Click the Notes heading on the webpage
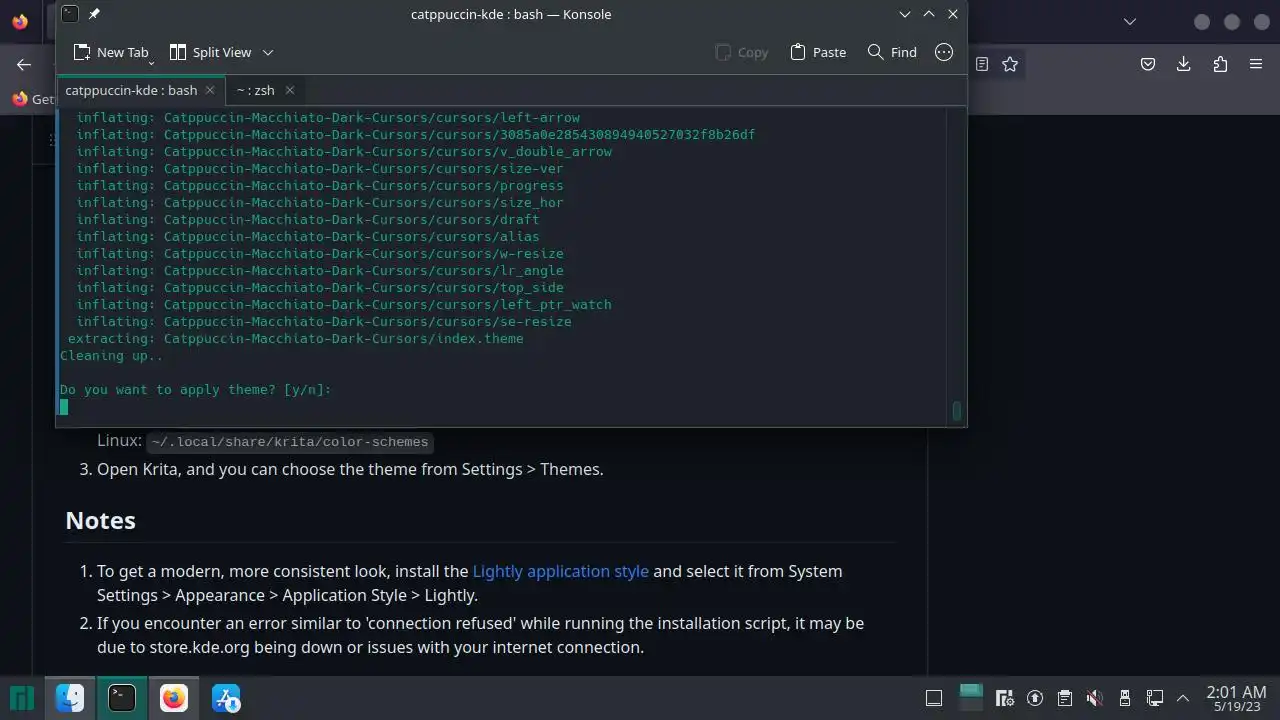 100,520
